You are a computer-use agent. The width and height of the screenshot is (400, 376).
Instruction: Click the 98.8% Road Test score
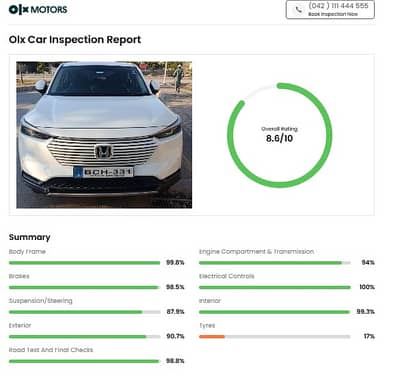click(175, 361)
